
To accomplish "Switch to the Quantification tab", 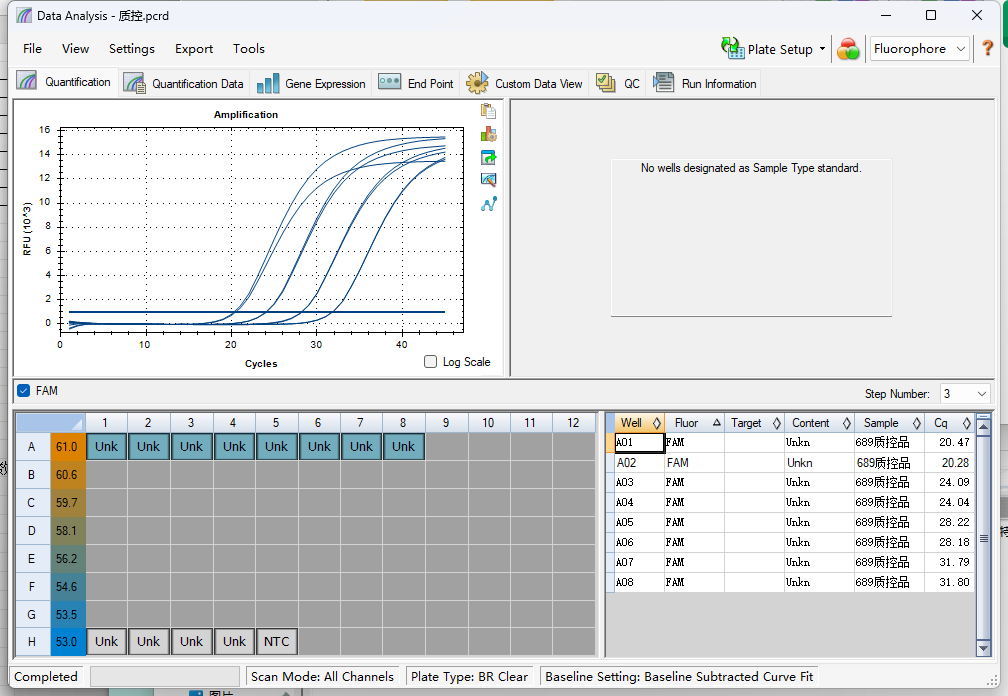I will click(x=64, y=82).
